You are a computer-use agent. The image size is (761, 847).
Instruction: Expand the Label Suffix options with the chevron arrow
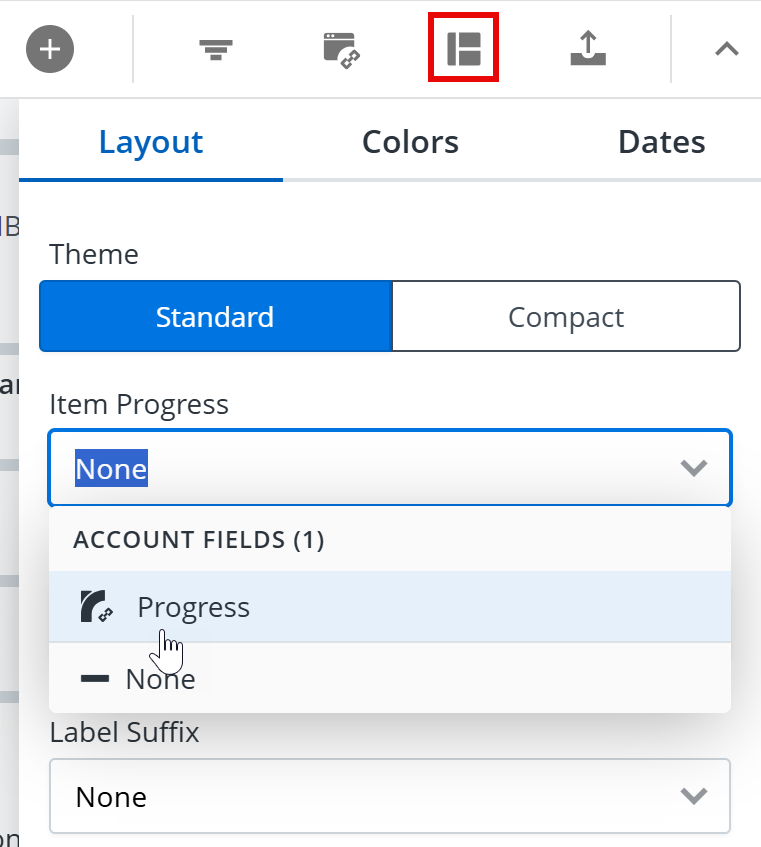[694, 796]
